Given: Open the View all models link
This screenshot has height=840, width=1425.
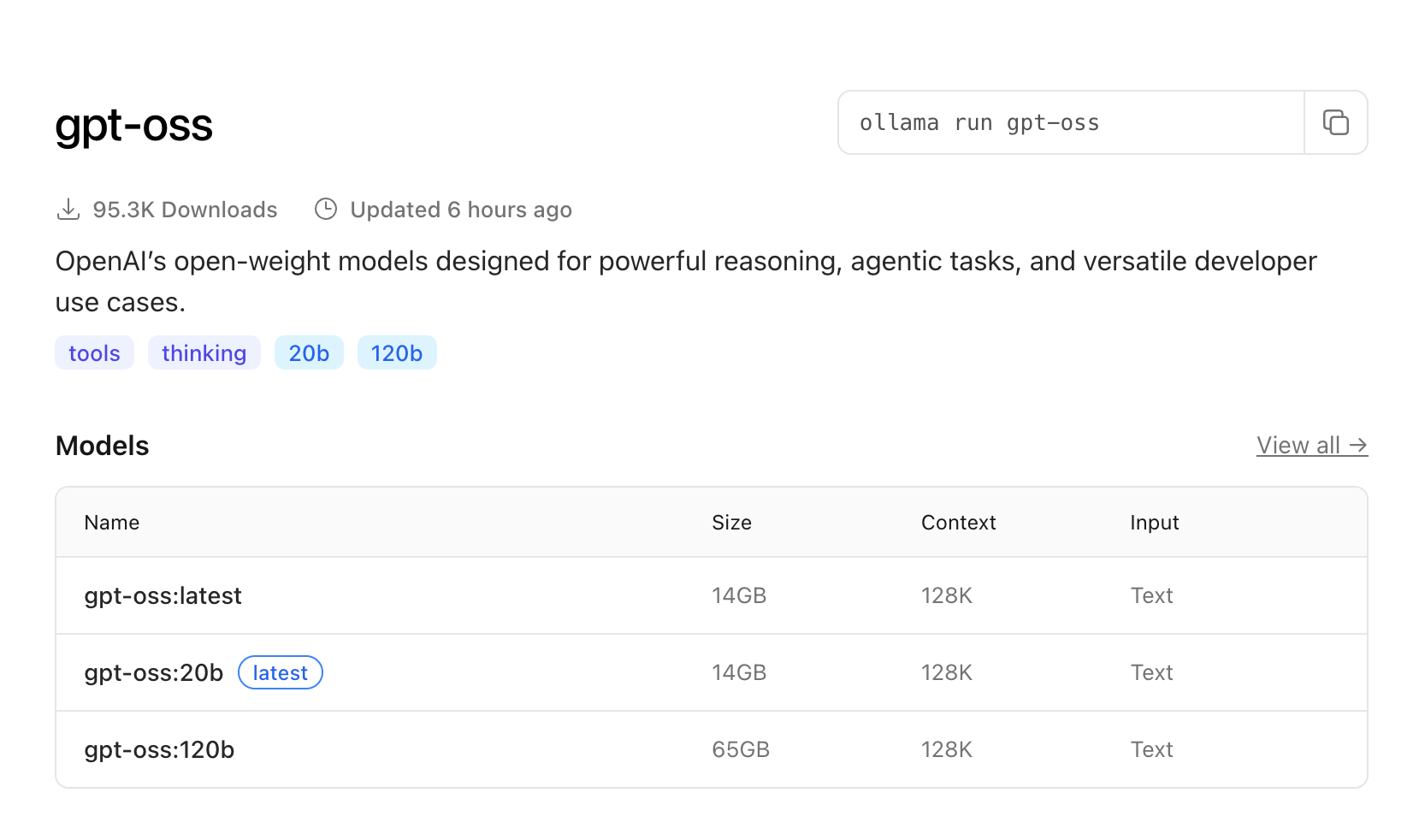Looking at the screenshot, I should click(x=1312, y=446).
